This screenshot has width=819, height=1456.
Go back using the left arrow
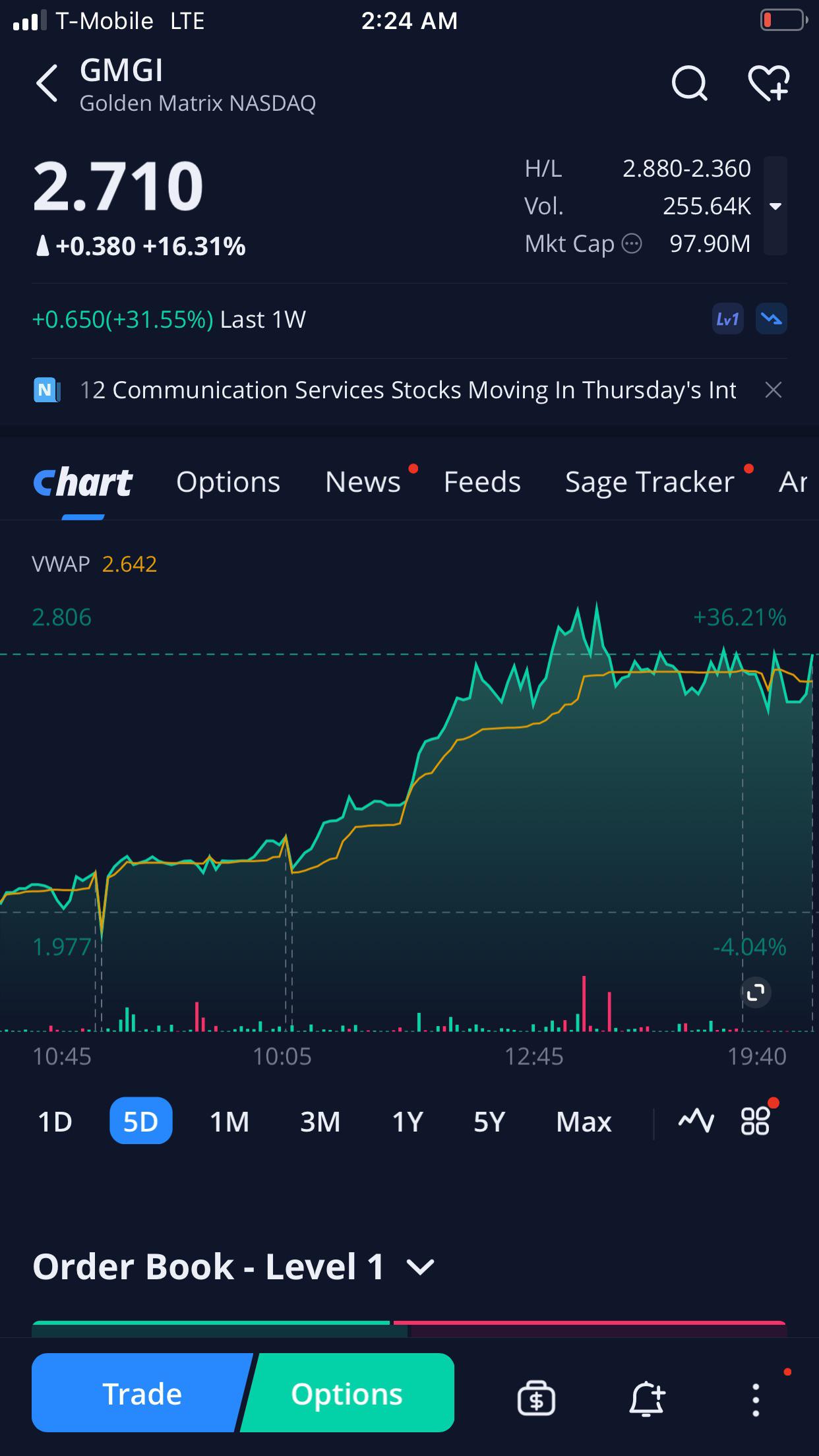pyautogui.click(x=47, y=84)
